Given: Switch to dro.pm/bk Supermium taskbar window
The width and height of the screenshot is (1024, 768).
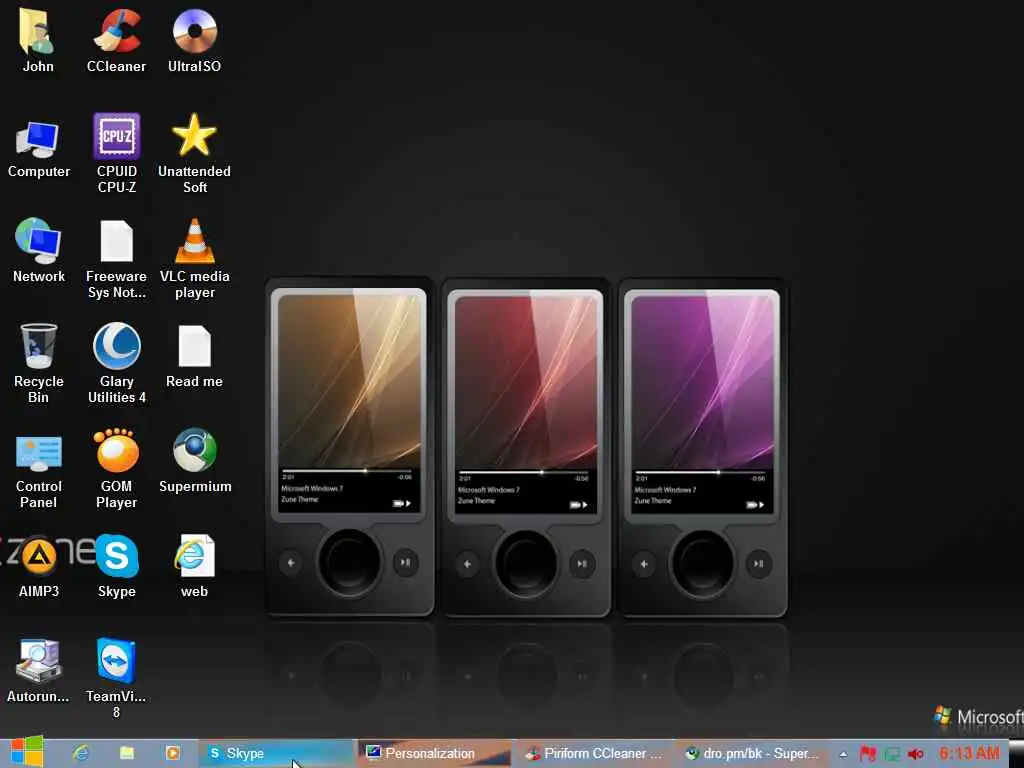Looking at the screenshot, I should tap(752, 754).
